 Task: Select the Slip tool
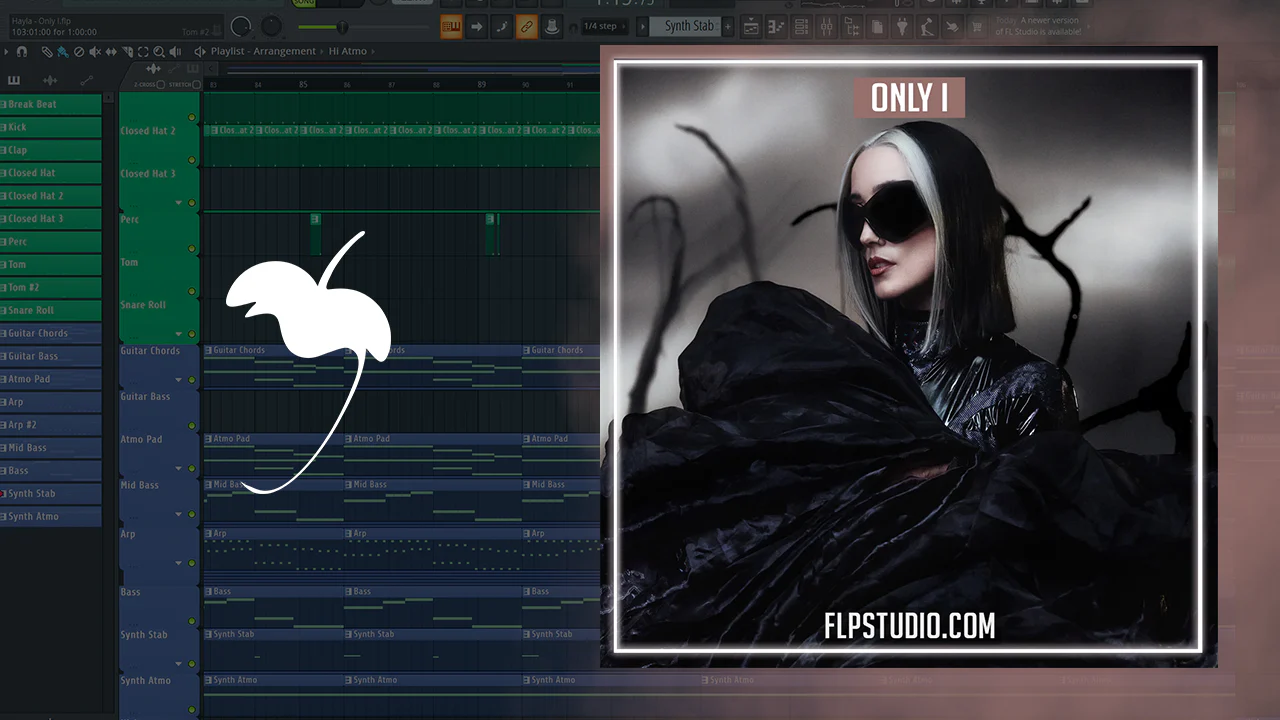(x=111, y=51)
